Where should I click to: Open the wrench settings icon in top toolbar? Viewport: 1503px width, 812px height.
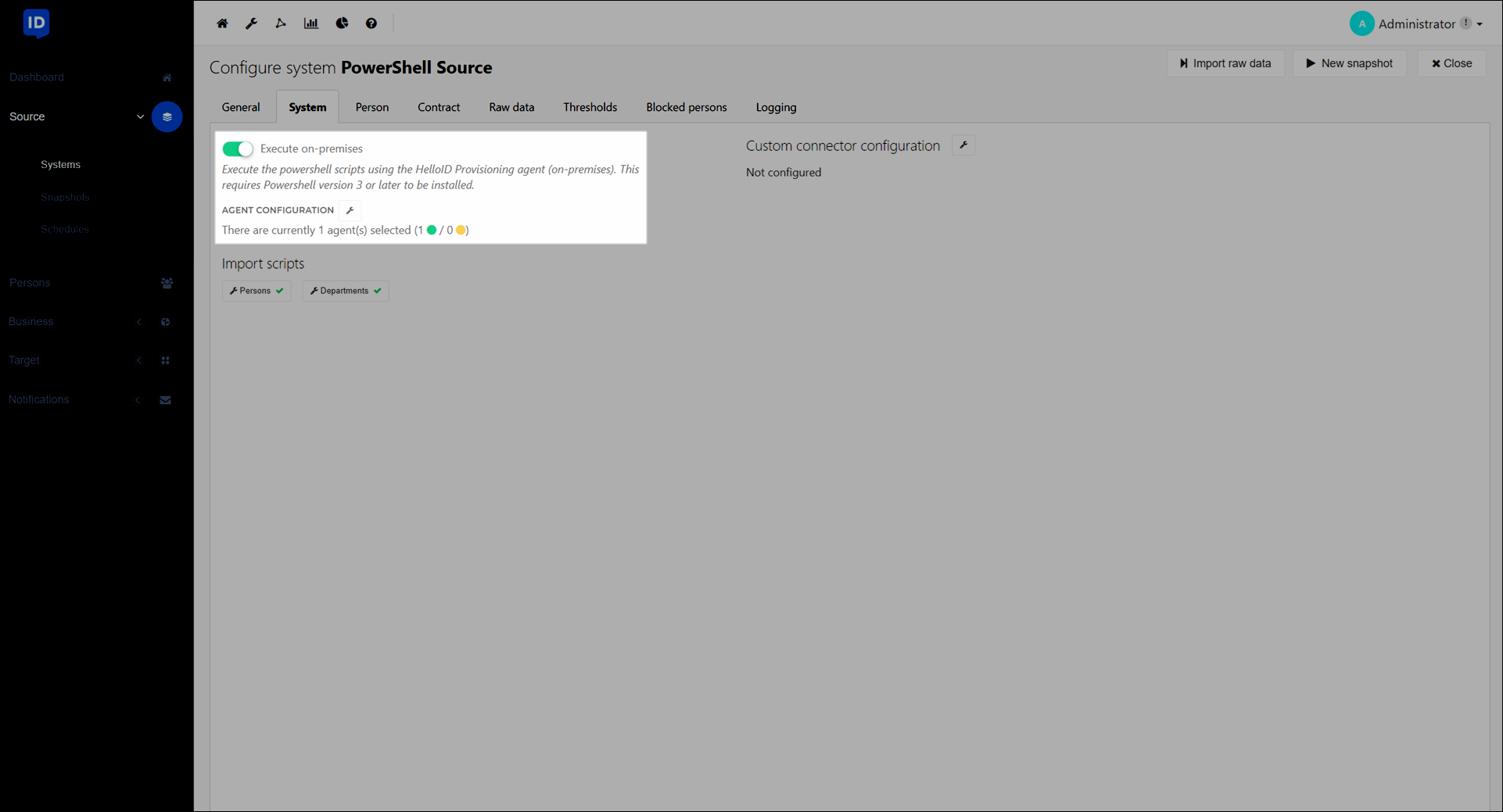tap(251, 23)
